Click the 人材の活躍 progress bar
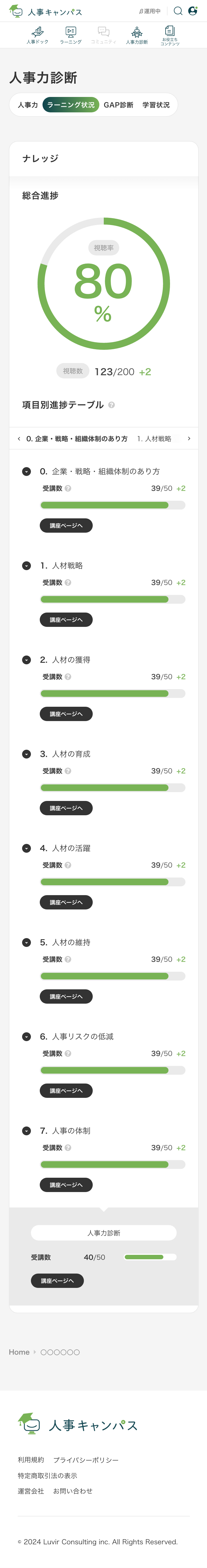This screenshot has width=207, height=1568. pyautogui.click(x=113, y=881)
